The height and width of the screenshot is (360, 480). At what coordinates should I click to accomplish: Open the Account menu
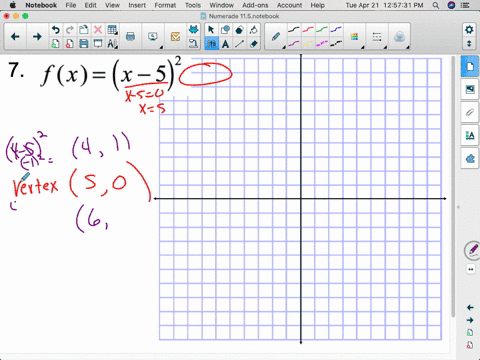click(x=289, y=5)
